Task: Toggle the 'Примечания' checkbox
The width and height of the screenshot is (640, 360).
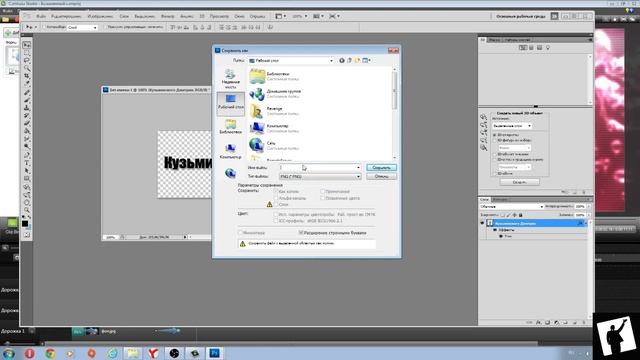Action: (322, 191)
